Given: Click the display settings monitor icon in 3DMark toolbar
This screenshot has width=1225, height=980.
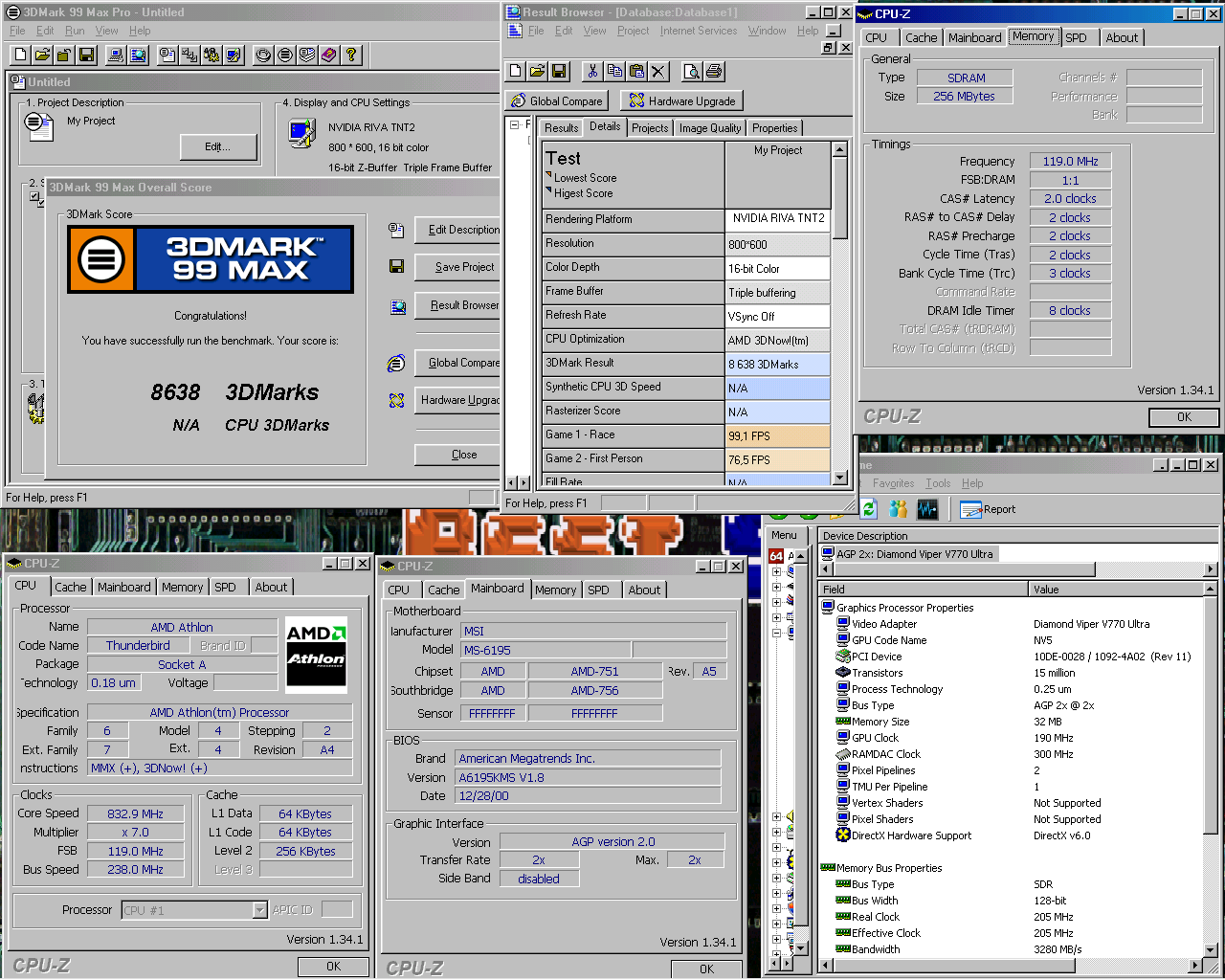Looking at the screenshot, I should coord(234,55).
